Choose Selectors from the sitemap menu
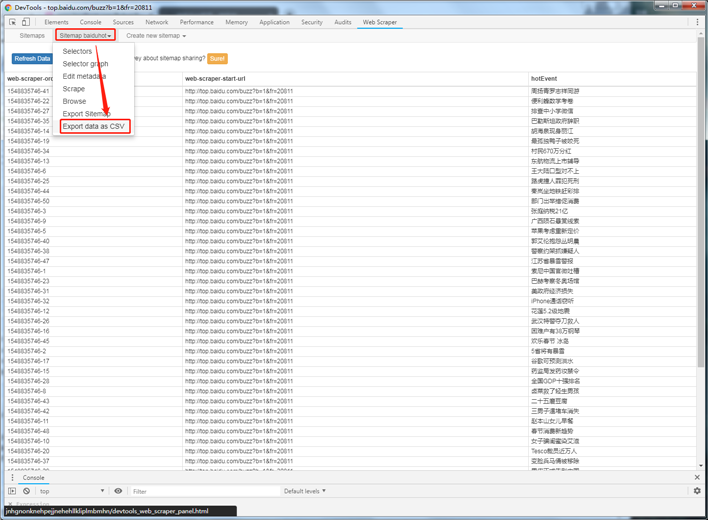This screenshot has height=520, width=708. 77,51
